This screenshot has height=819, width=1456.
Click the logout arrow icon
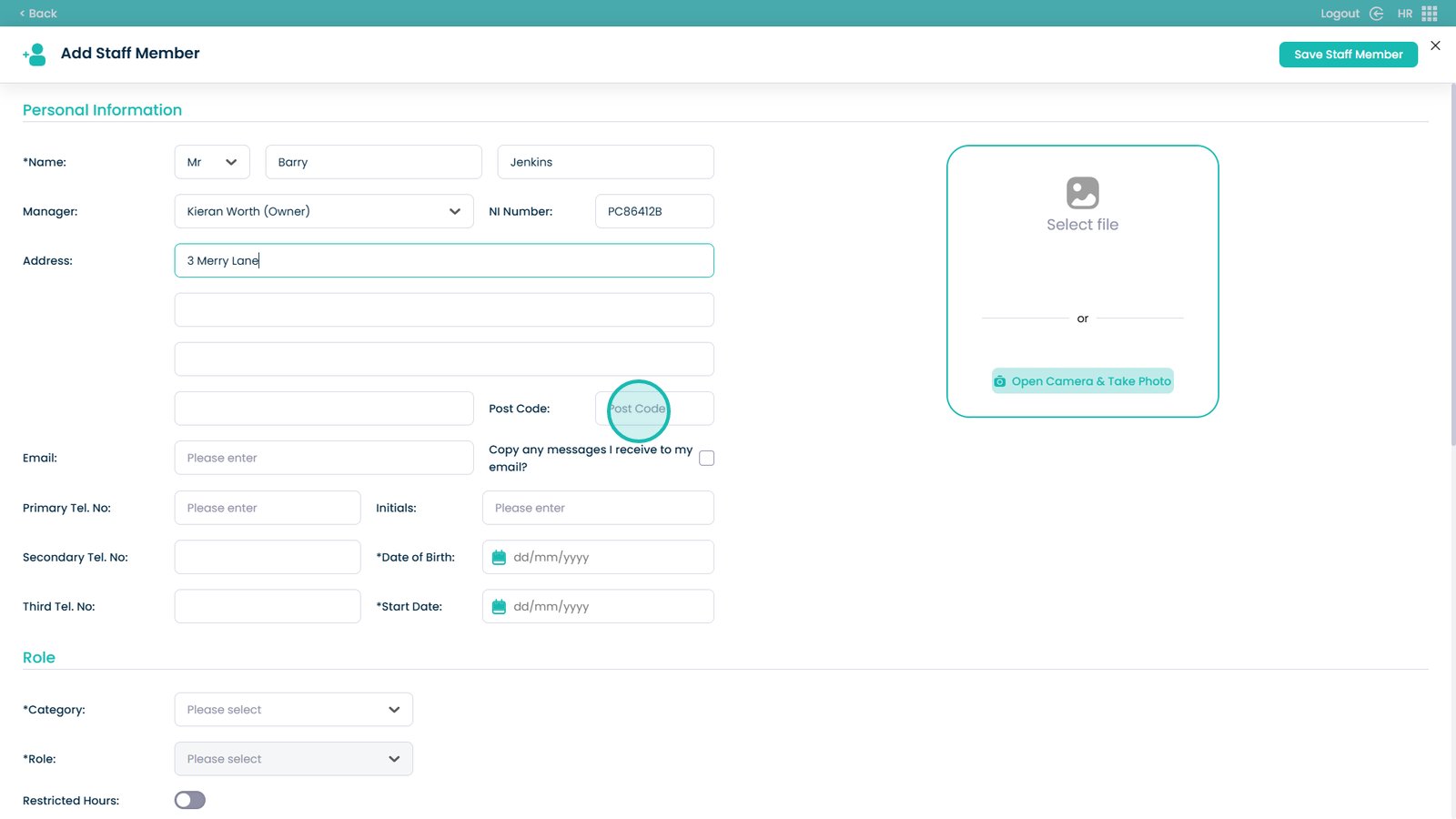1376,14
